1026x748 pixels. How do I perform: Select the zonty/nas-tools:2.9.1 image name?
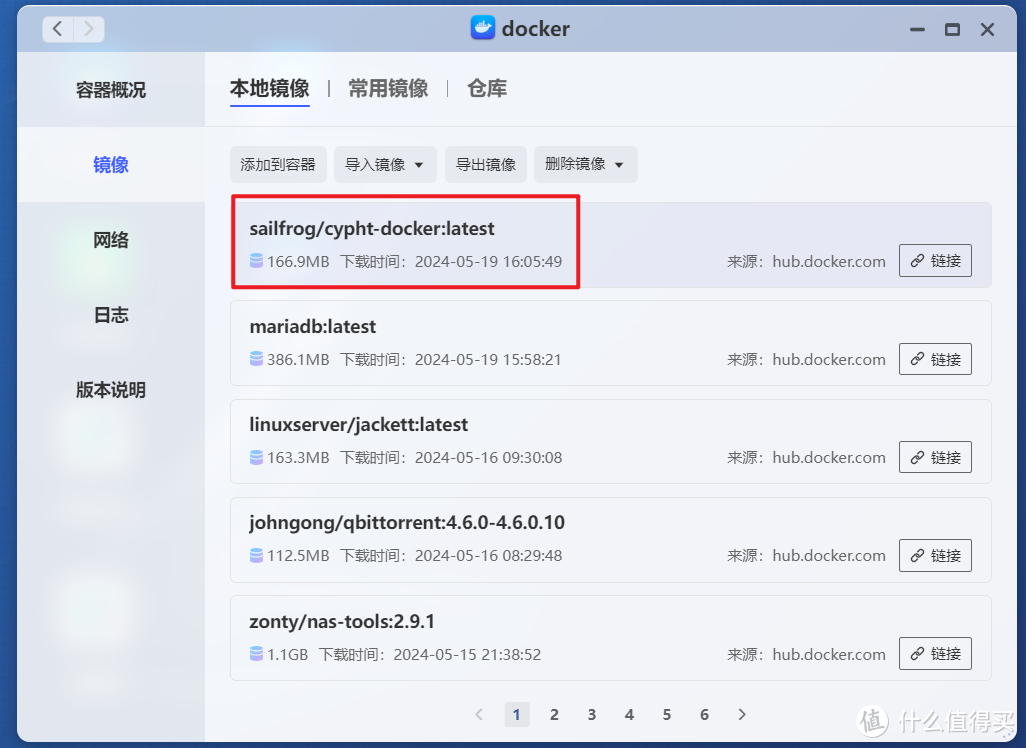pyautogui.click(x=342, y=621)
